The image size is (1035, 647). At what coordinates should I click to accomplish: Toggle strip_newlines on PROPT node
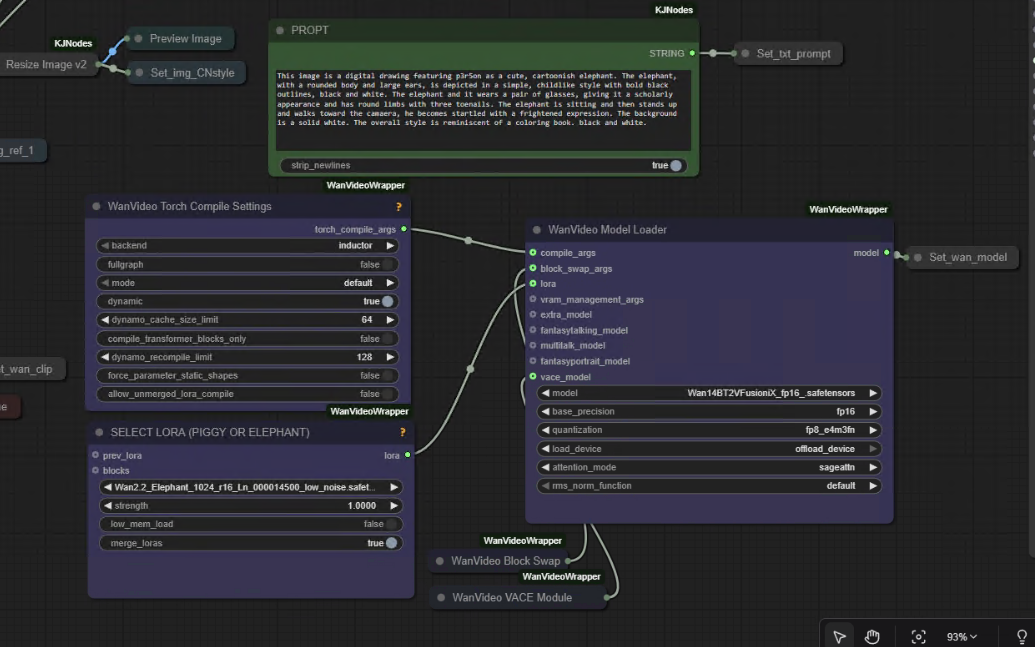[483, 166]
